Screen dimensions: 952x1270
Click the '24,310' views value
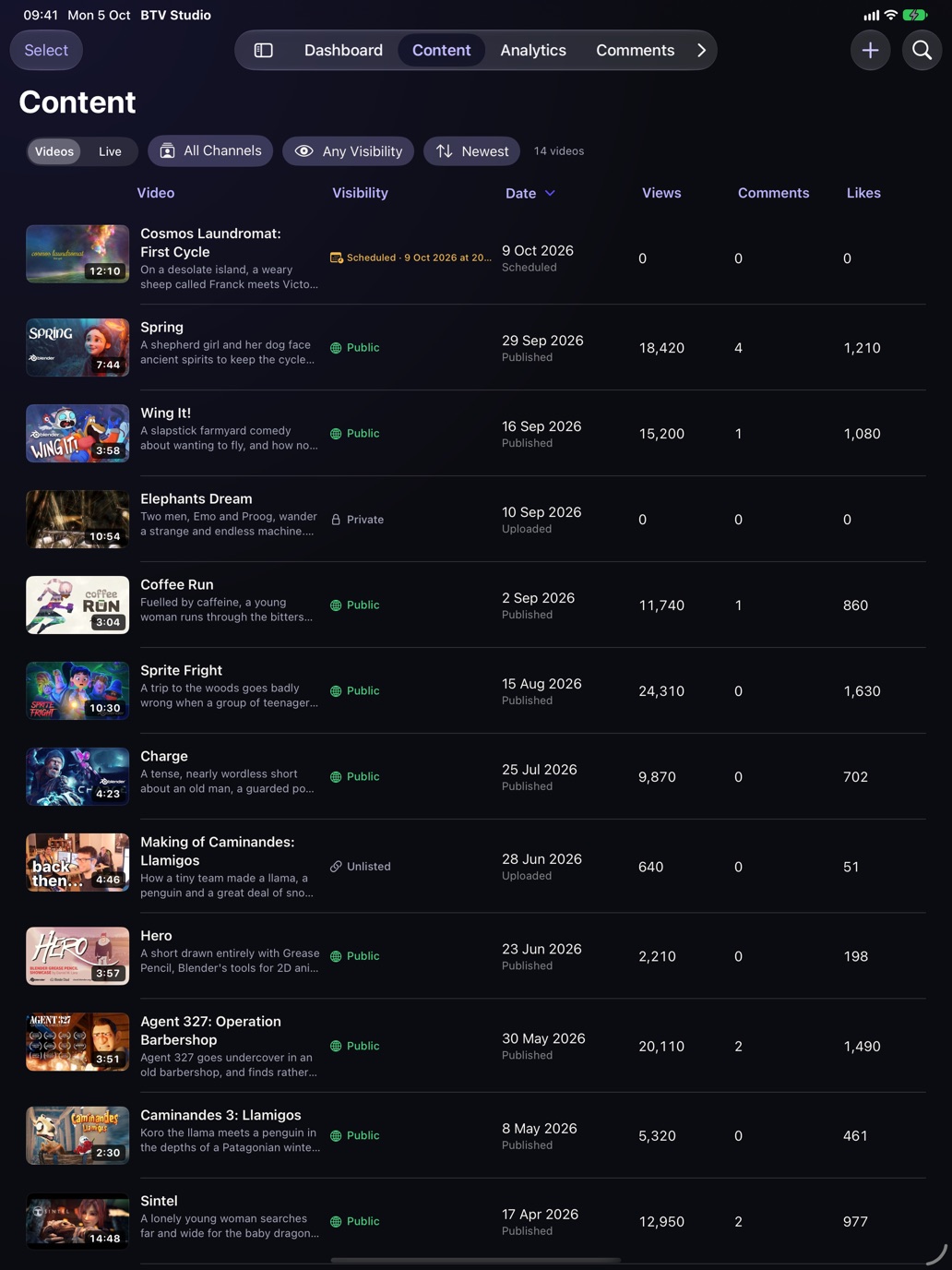click(x=661, y=691)
